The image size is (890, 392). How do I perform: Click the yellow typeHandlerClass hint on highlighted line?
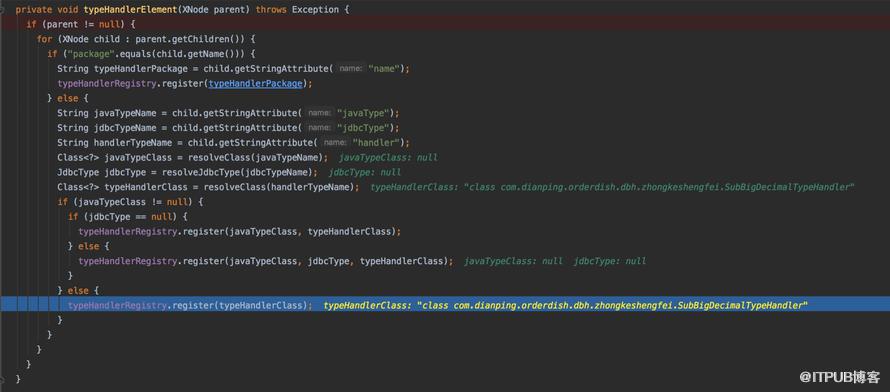coord(565,305)
